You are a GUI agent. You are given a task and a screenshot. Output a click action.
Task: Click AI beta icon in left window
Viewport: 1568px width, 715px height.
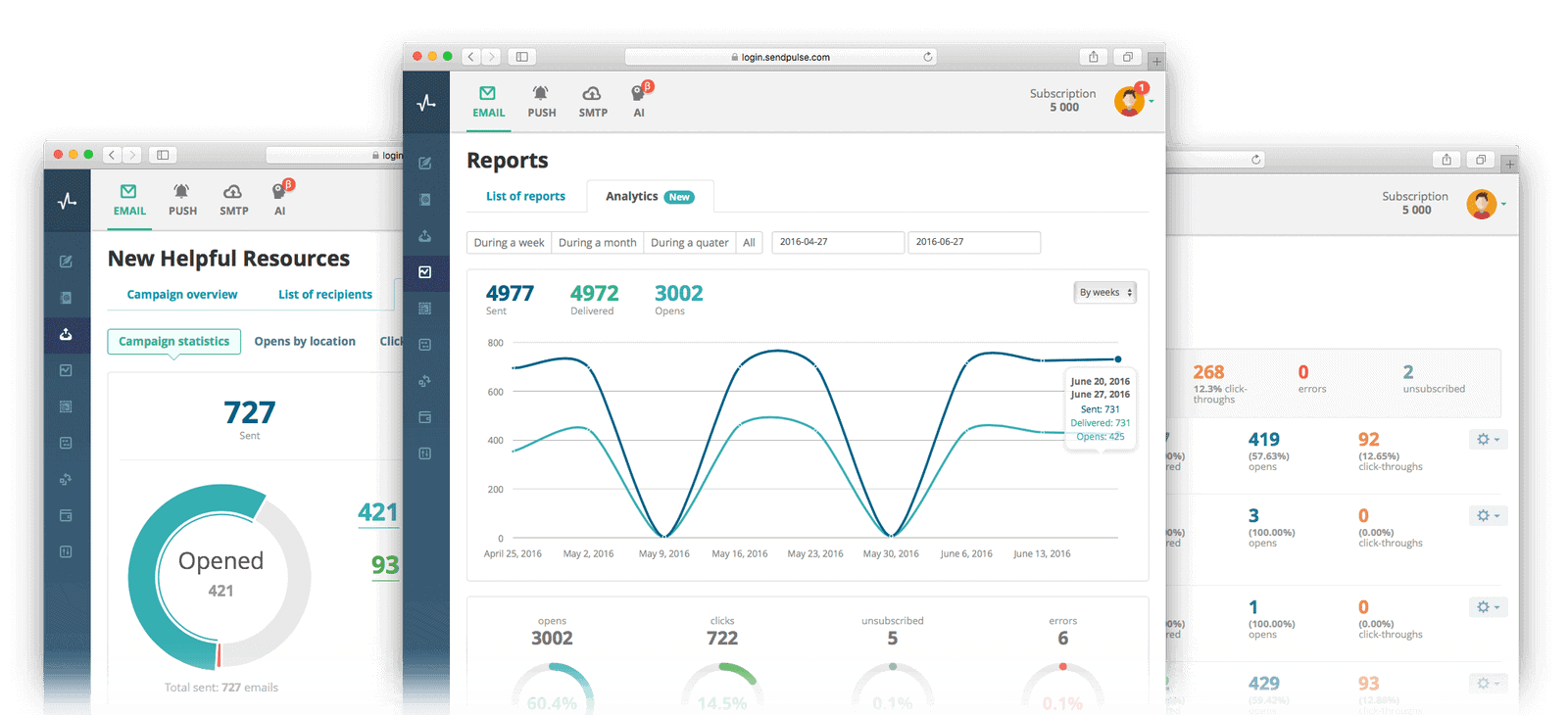[281, 198]
